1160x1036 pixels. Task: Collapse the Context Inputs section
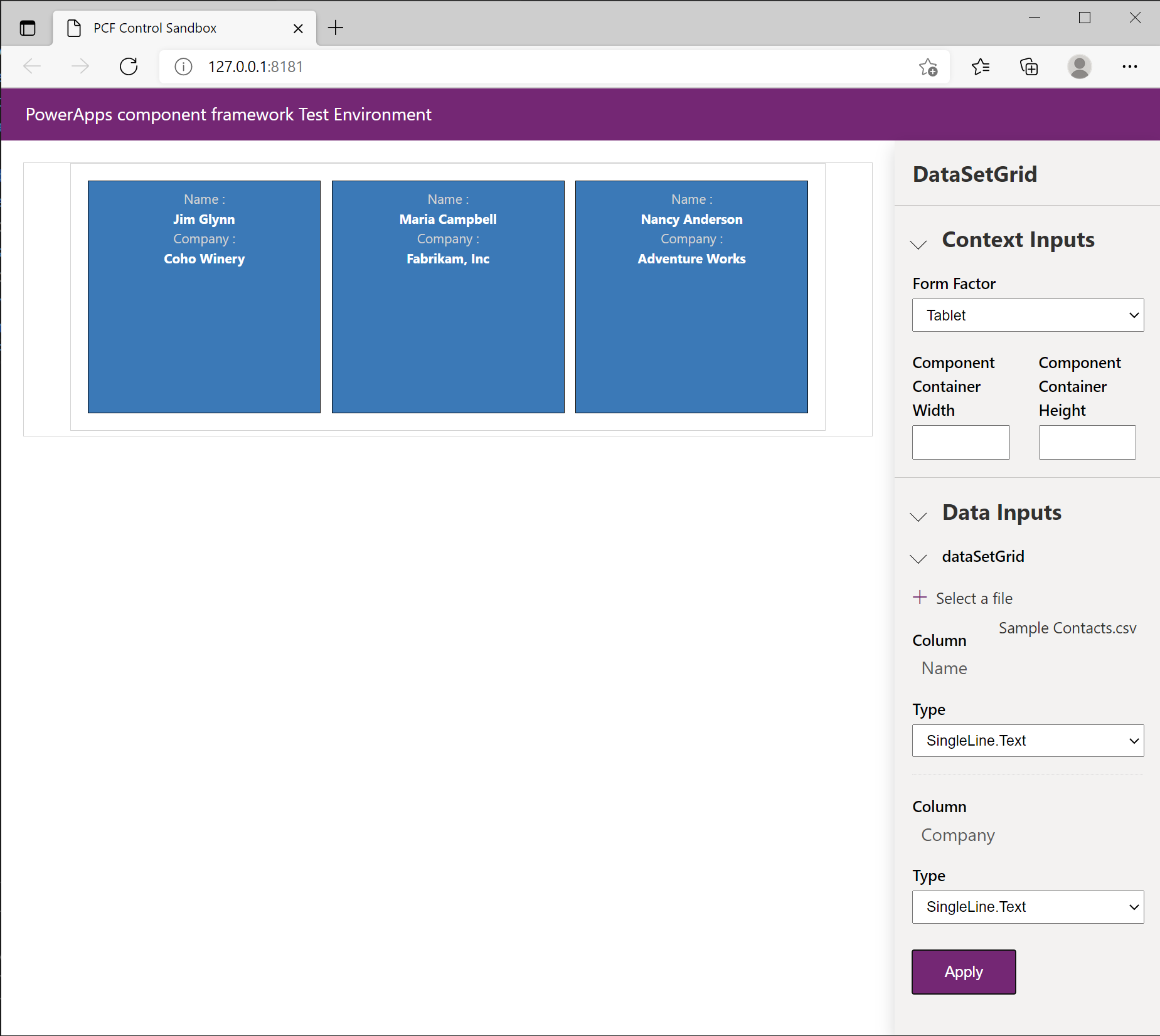(x=918, y=244)
